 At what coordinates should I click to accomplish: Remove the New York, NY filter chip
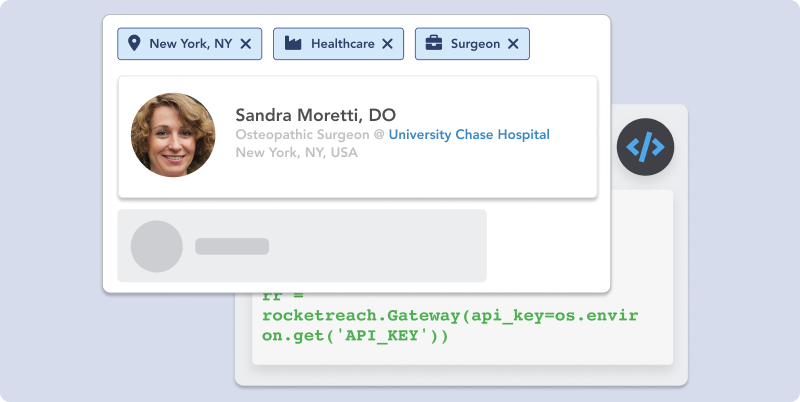[x=246, y=44]
